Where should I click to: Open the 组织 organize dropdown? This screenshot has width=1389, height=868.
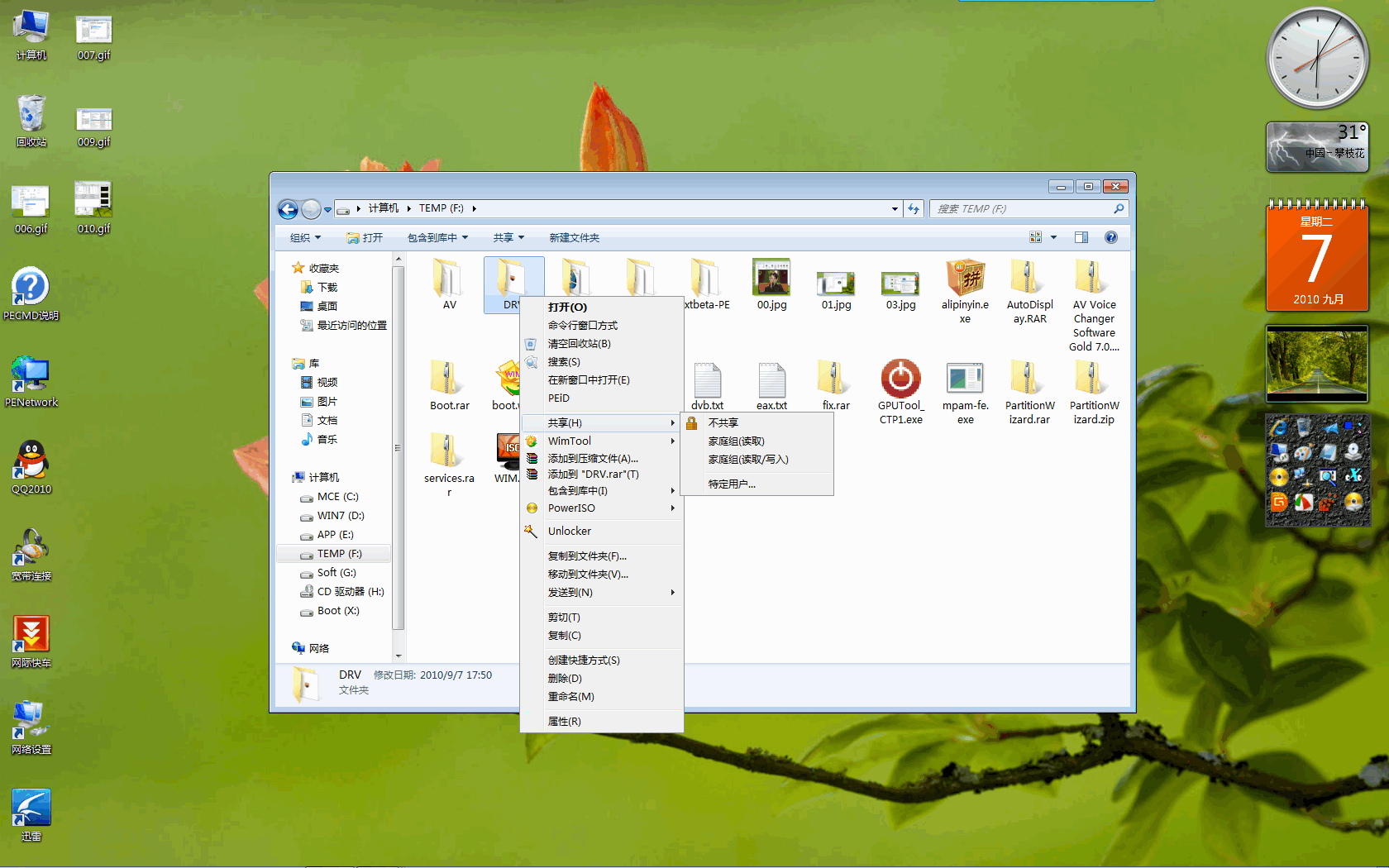point(305,237)
